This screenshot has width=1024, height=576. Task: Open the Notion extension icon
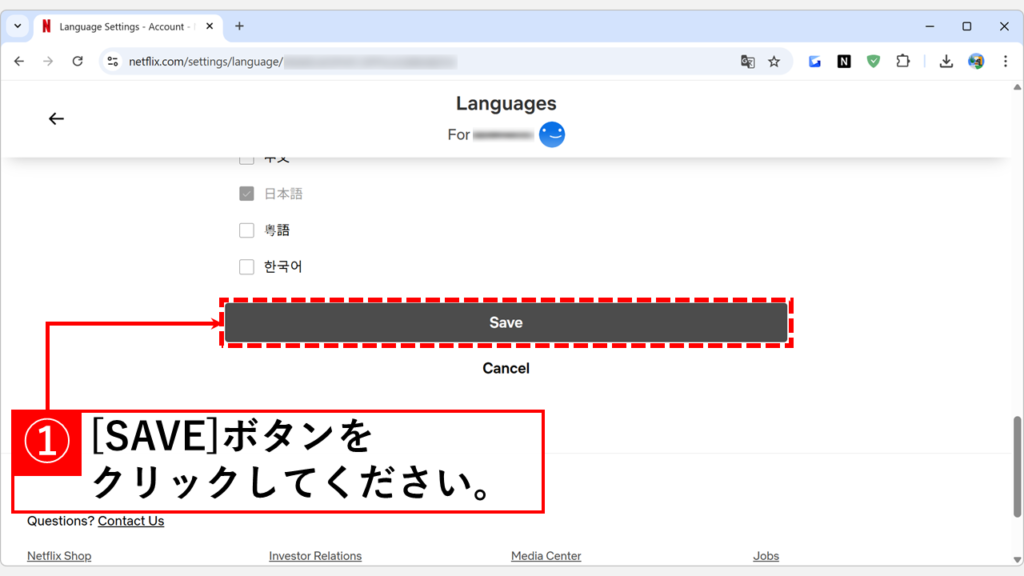click(x=844, y=61)
